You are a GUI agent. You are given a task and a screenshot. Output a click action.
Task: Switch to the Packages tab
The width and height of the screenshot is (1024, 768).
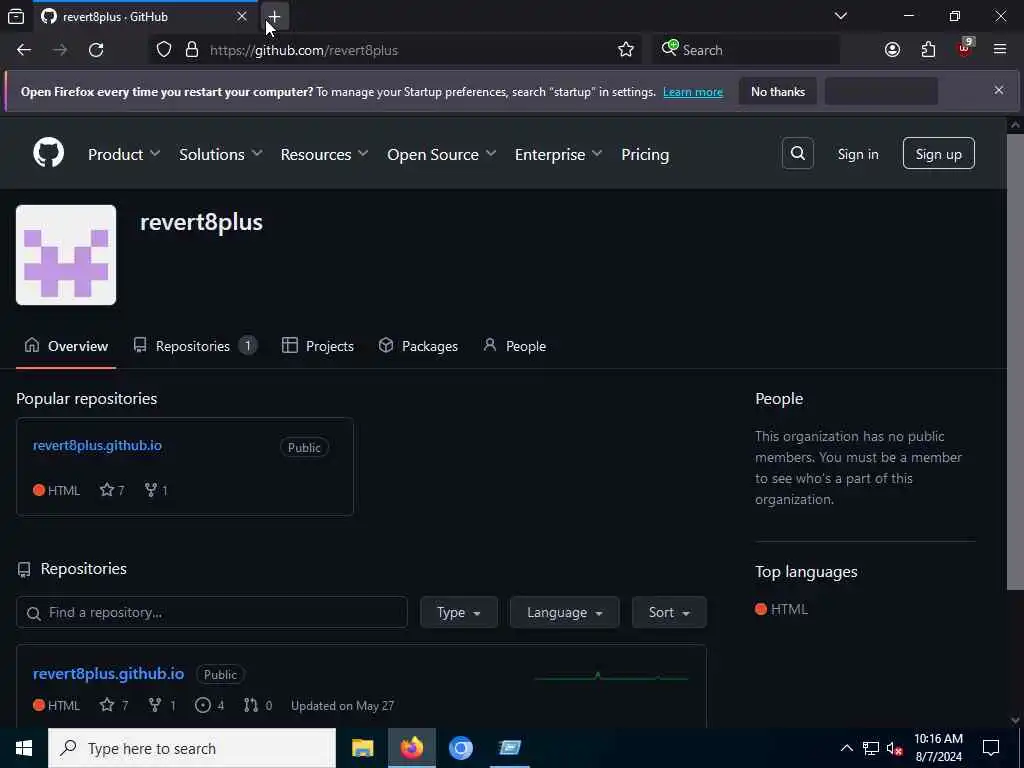click(x=419, y=346)
